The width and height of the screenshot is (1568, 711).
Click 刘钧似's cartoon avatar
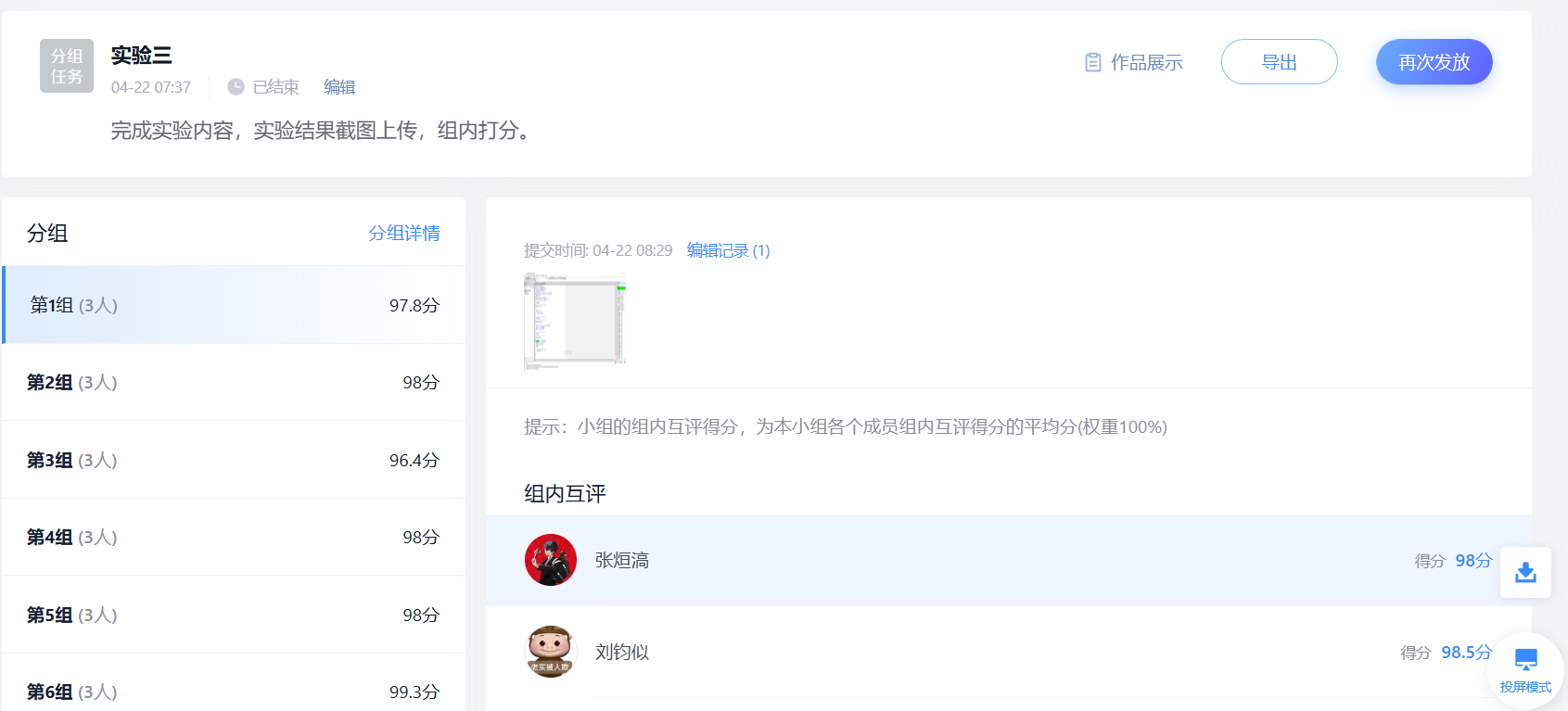tap(551, 652)
